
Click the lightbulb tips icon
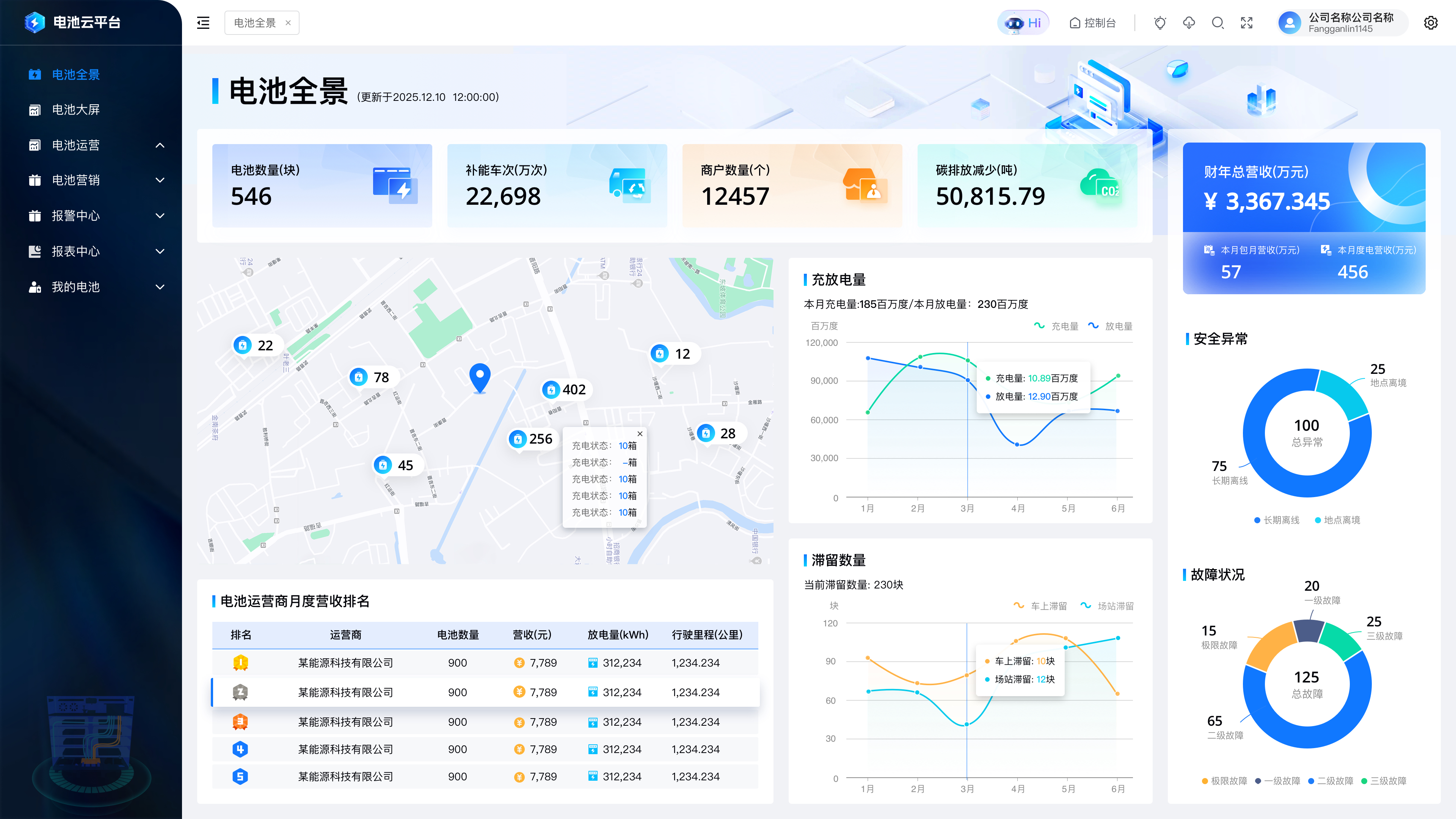point(1160,23)
